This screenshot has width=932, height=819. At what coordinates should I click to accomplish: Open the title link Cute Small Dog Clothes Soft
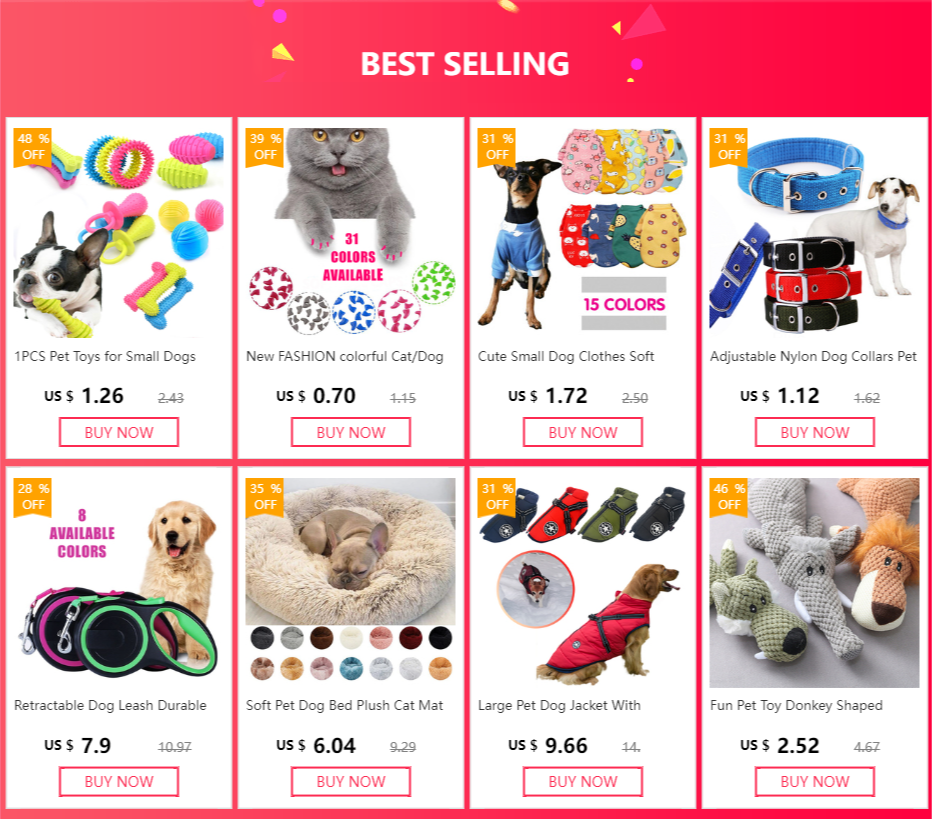coord(566,356)
